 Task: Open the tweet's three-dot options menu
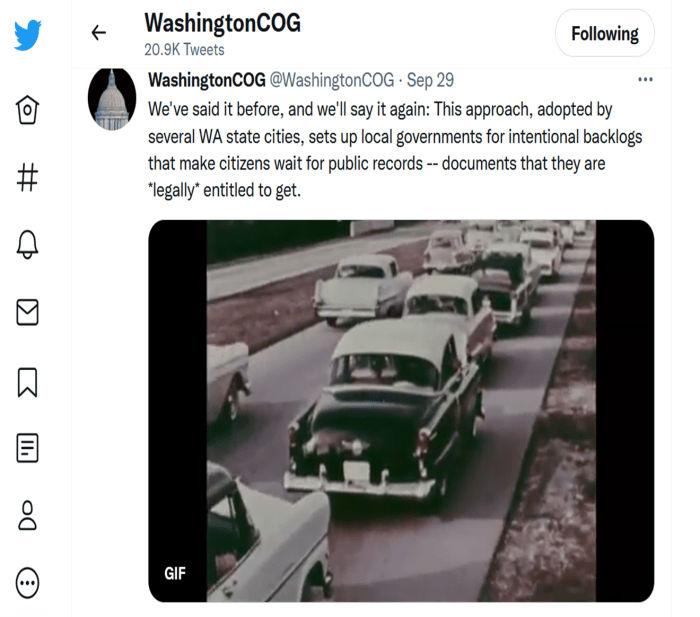coord(645,80)
